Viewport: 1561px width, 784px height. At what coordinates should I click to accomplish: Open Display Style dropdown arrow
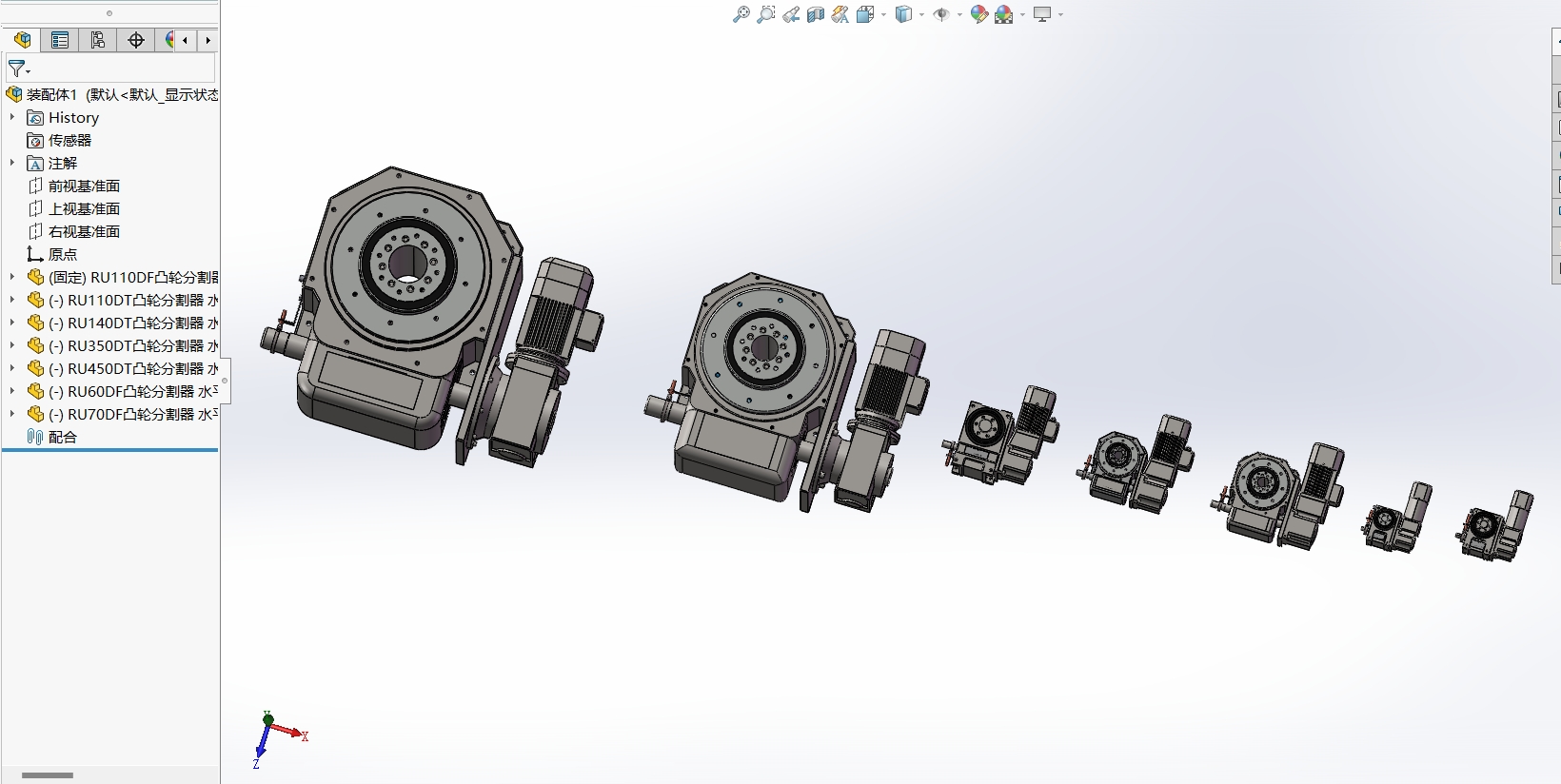coord(922,15)
